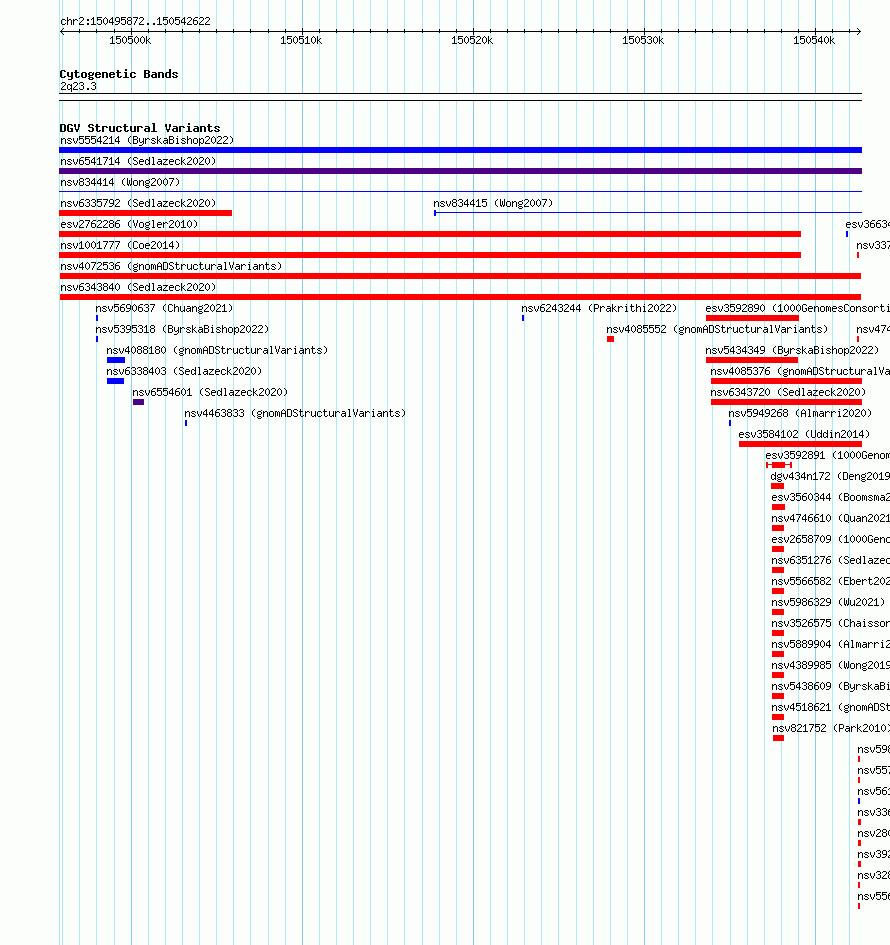This screenshot has width=890, height=945.
Task: Select the red bar under nsv5434349
Action: [752, 360]
